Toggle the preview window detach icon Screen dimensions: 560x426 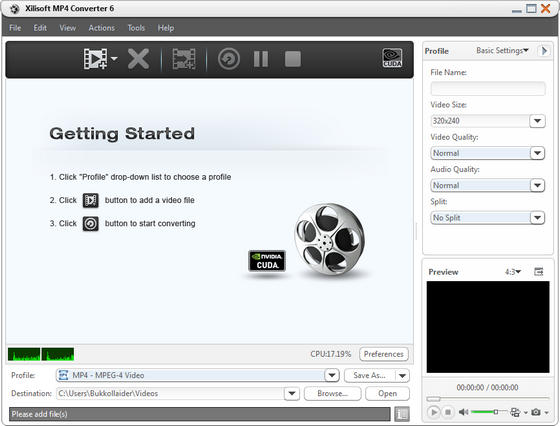coord(539,272)
